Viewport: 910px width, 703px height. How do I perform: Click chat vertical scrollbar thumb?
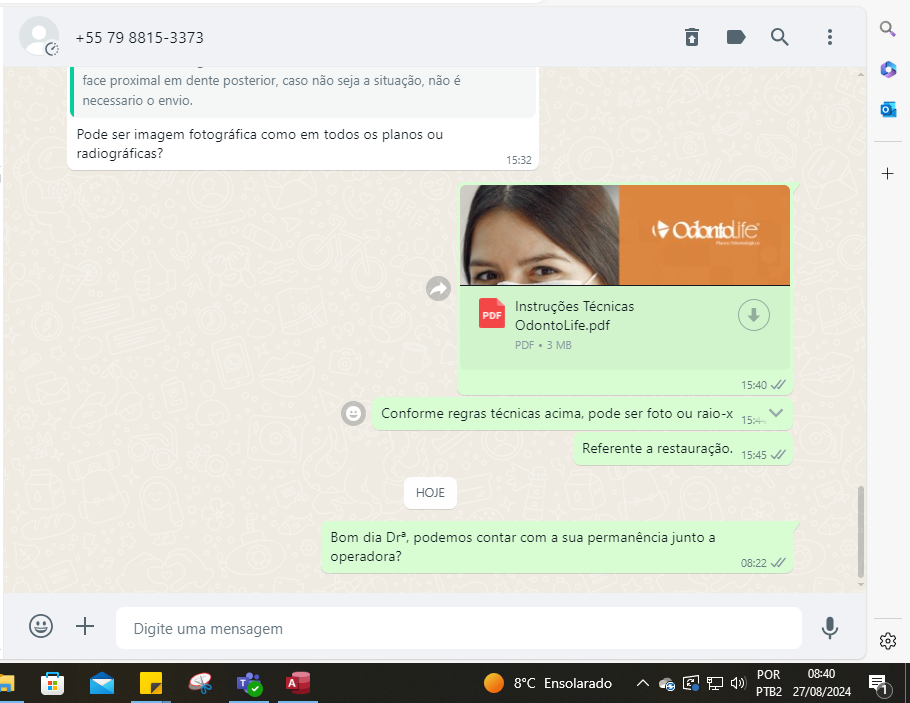861,531
